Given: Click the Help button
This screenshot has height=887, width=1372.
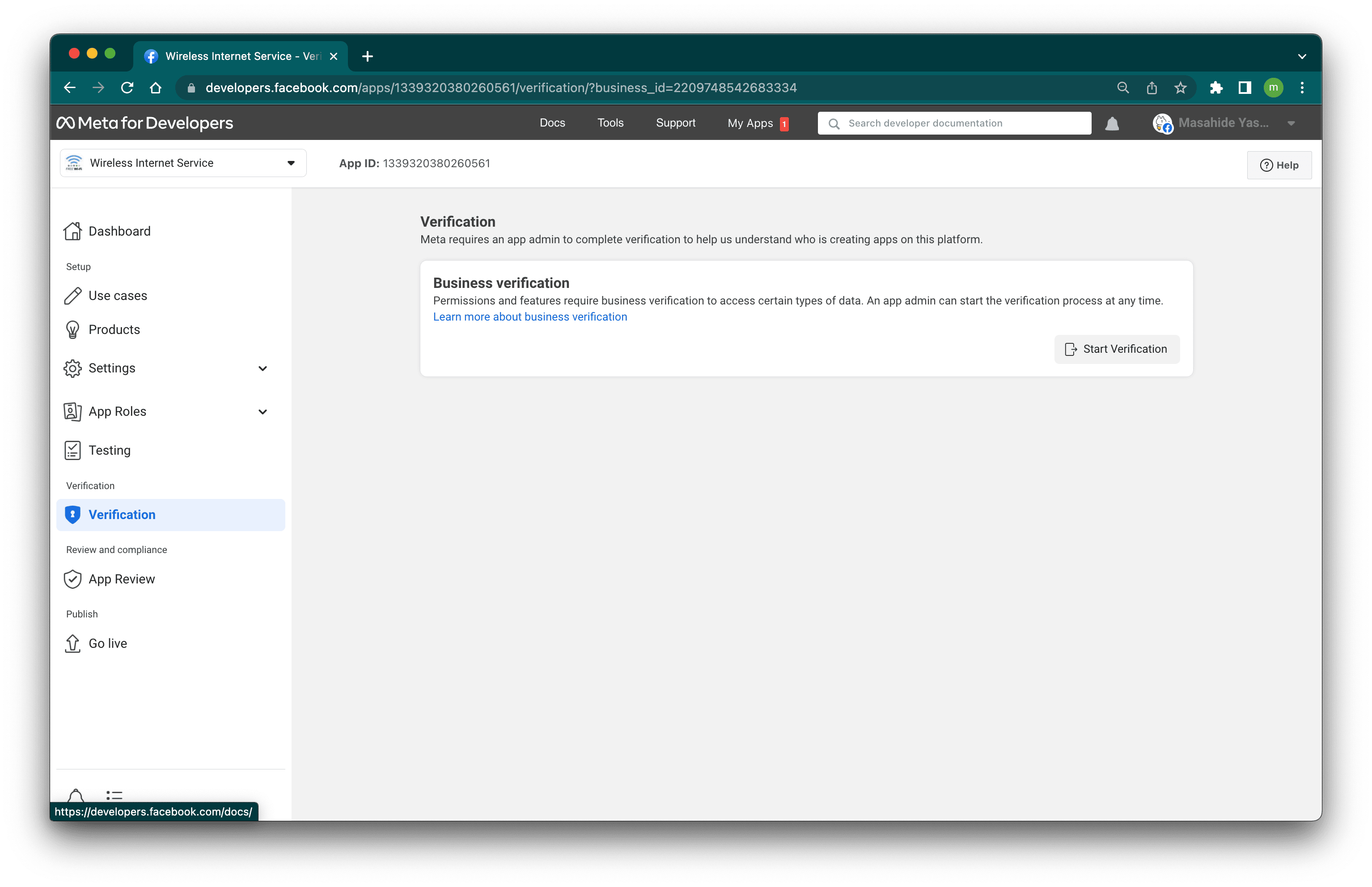Looking at the screenshot, I should pyautogui.click(x=1279, y=165).
